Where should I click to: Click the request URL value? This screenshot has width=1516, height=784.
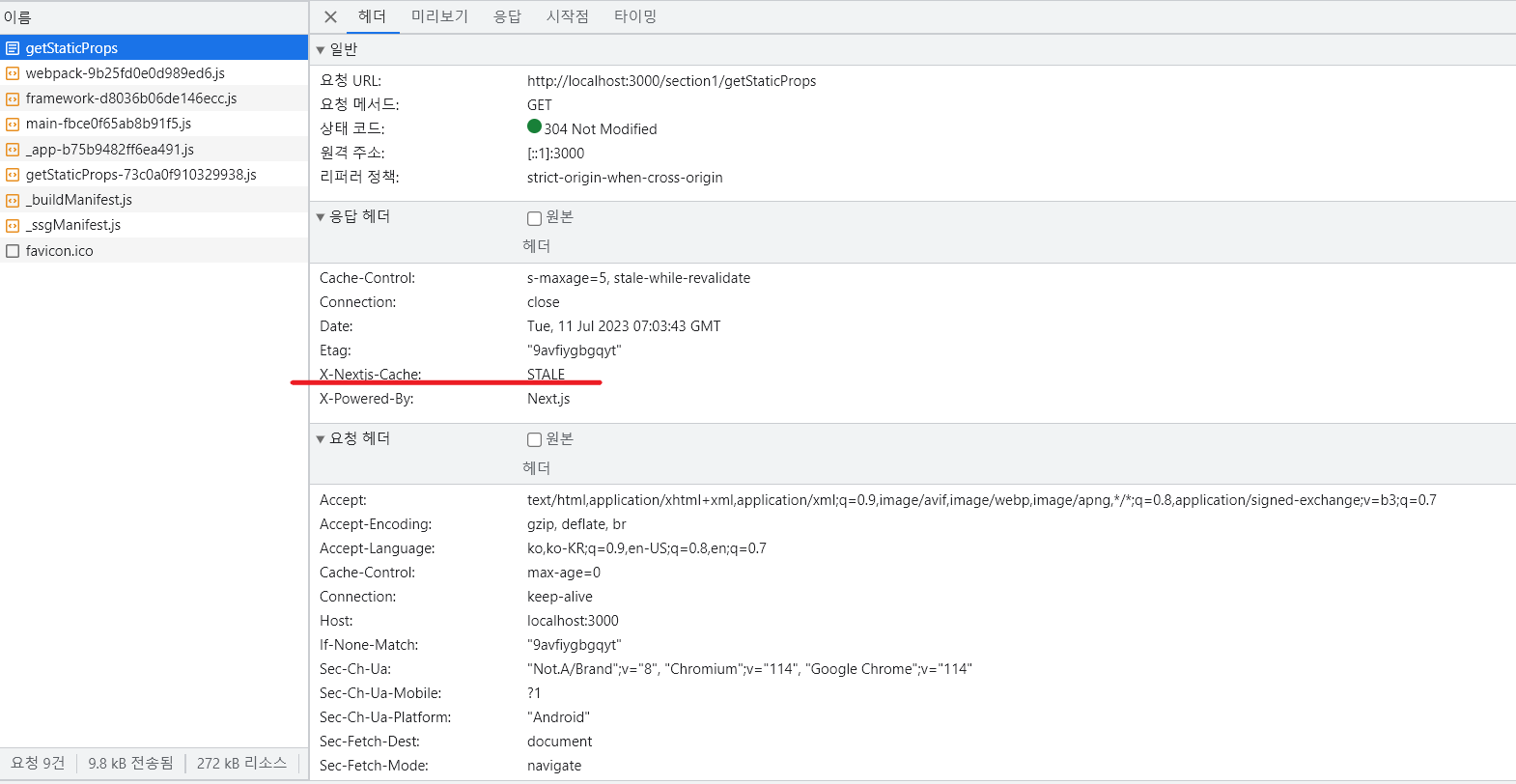671,81
